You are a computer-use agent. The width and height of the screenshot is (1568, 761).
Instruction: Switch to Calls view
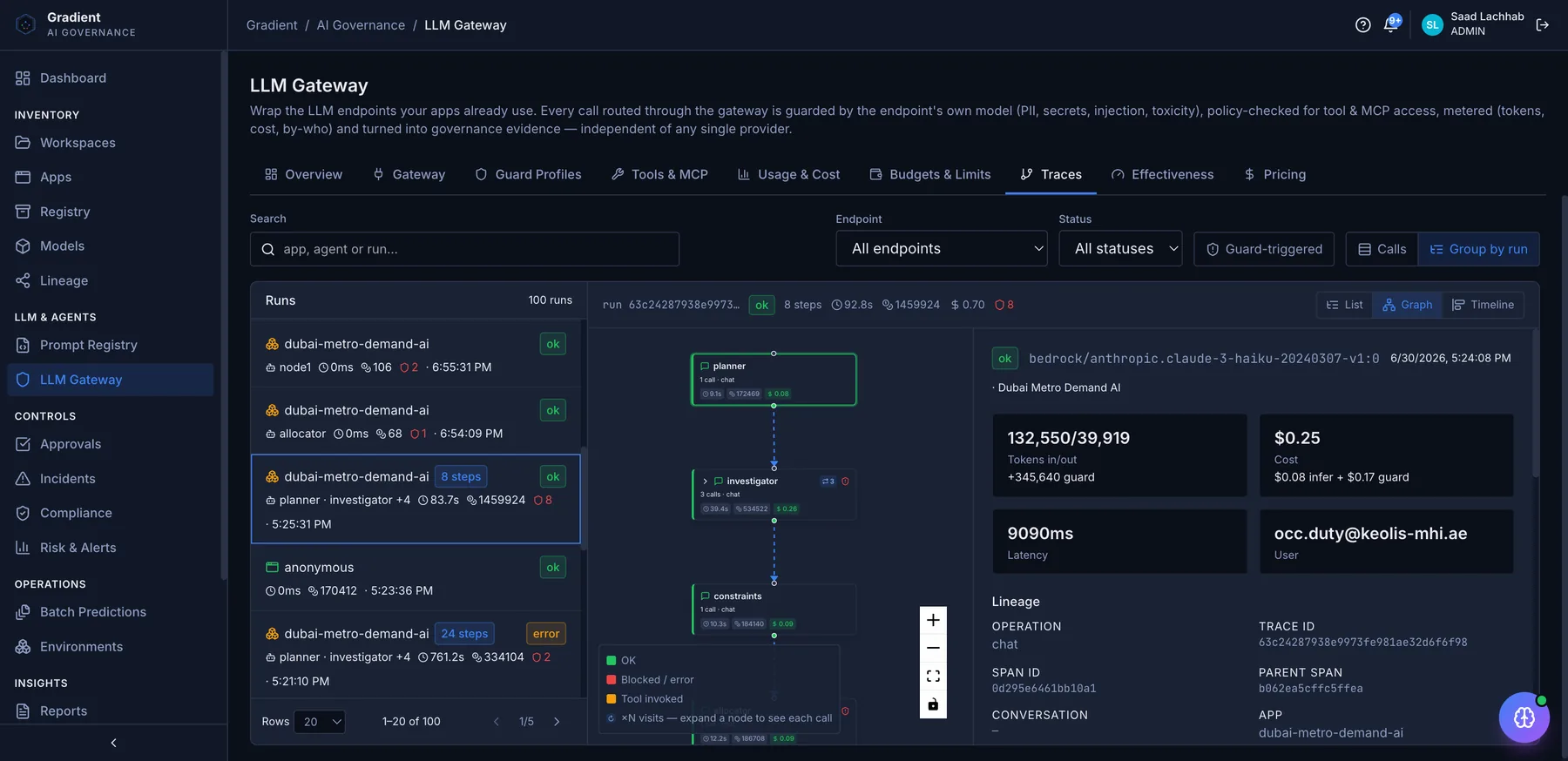(1382, 249)
